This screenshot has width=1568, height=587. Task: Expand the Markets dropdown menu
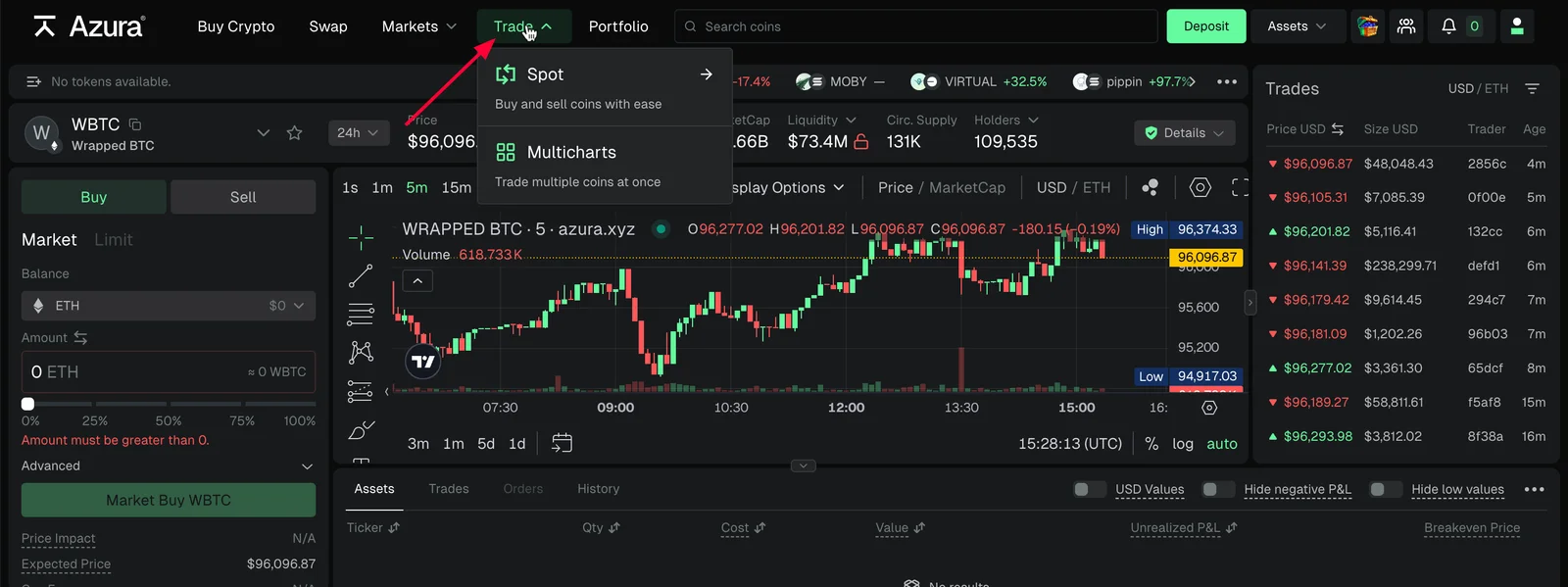tap(419, 26)
